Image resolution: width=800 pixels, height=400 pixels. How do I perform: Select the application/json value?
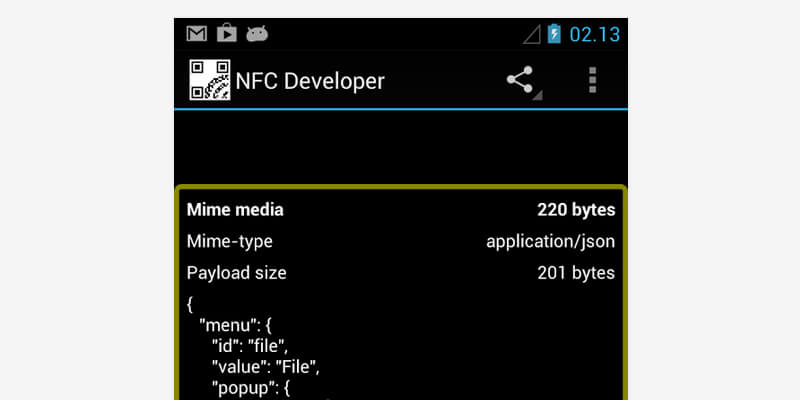(550, 241)
